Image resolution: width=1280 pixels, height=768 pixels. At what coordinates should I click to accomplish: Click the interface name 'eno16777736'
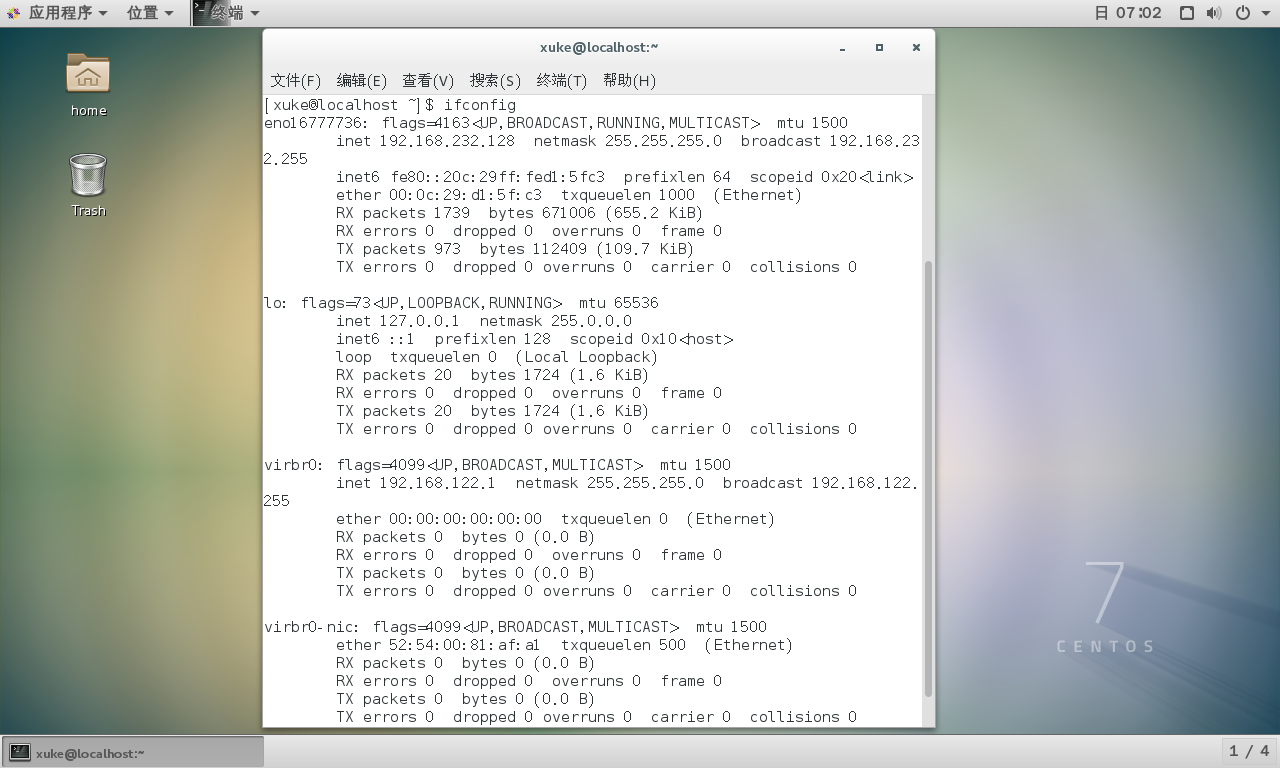pyautogui.click(x=314, y=123)
